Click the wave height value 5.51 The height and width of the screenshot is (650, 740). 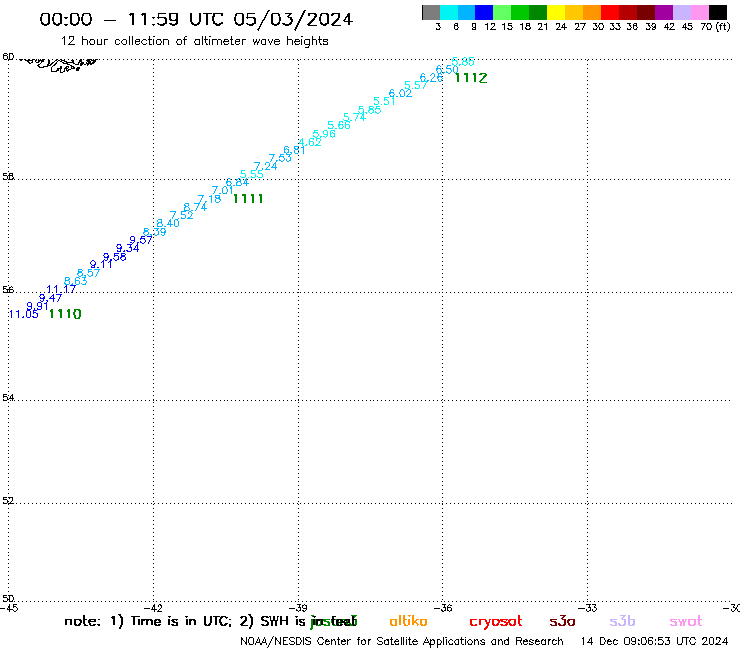pyautogui.click(x=385, y=101)
